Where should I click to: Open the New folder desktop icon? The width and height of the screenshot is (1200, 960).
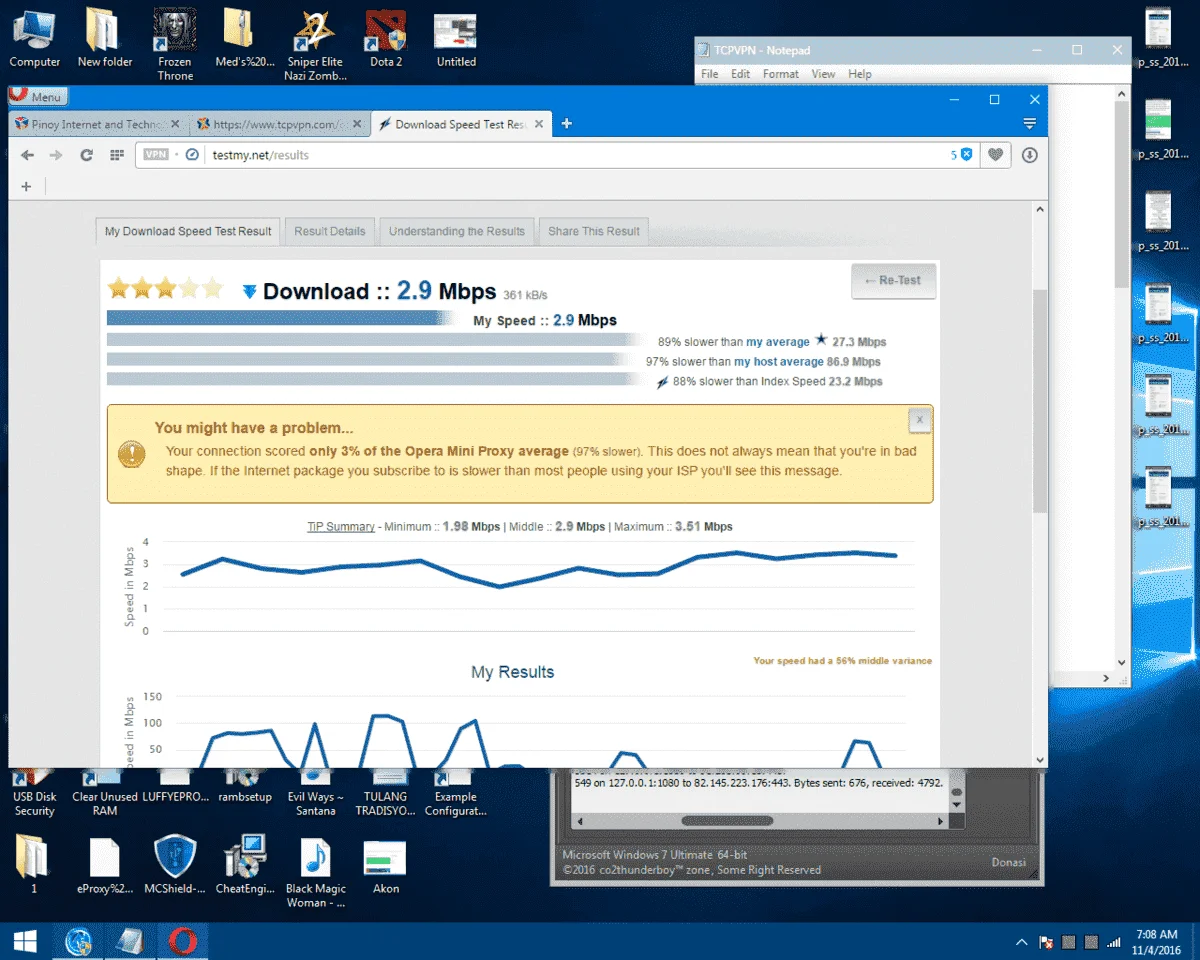(105, 38)
